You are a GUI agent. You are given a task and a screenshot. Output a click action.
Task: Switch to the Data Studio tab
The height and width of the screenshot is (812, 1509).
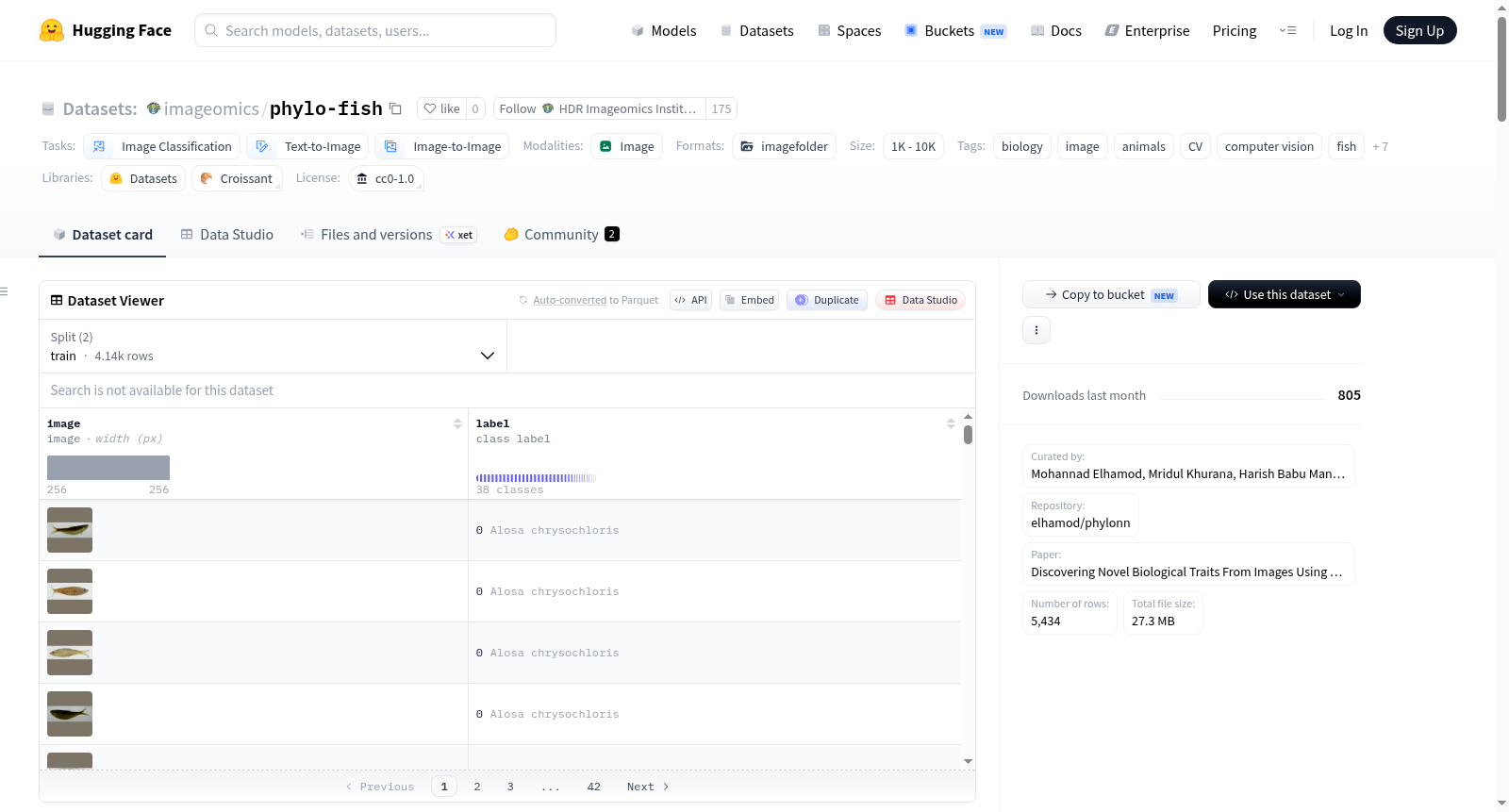point(227,235)
